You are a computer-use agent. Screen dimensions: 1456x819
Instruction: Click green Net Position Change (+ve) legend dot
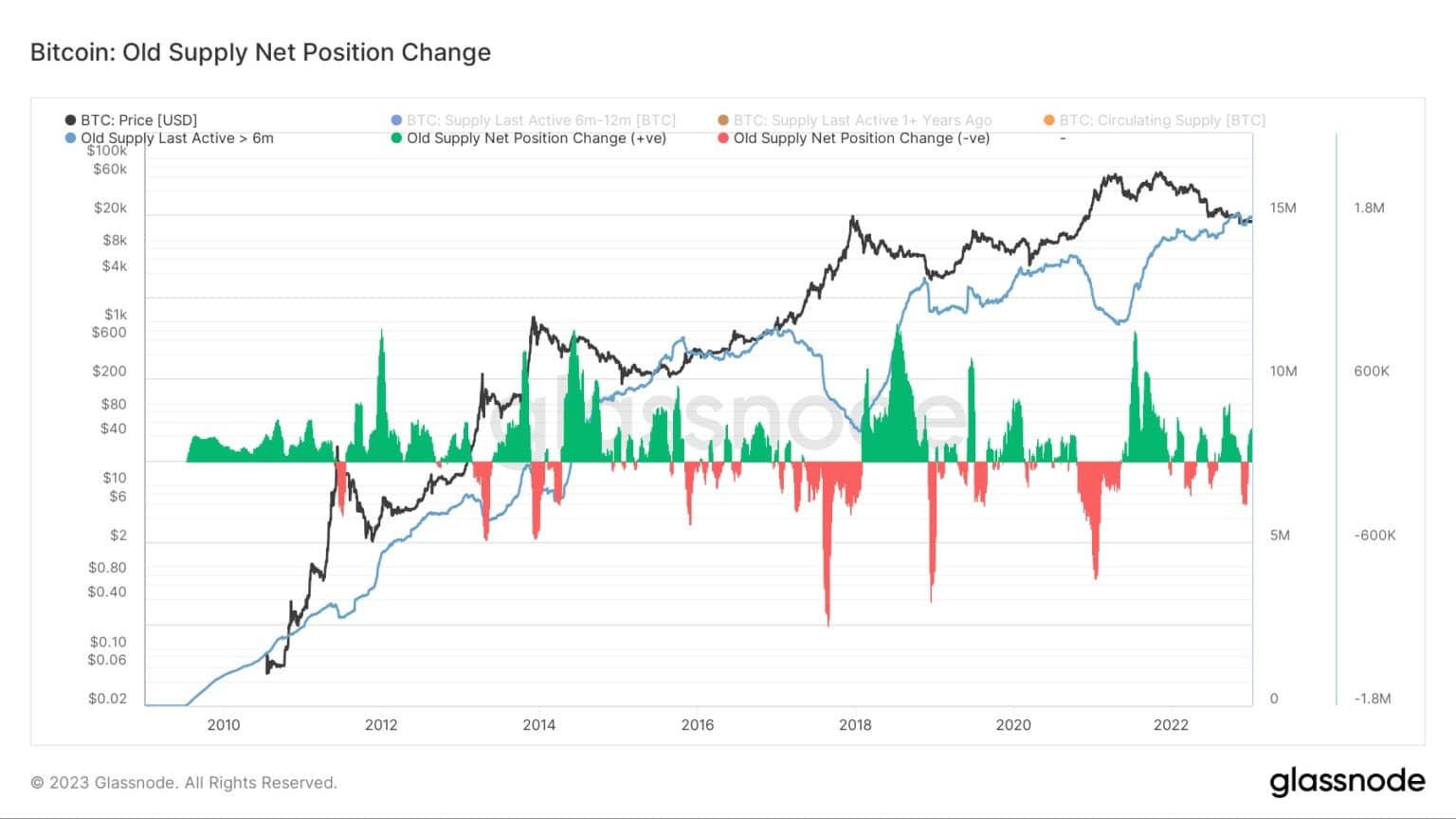pos(396,138)
